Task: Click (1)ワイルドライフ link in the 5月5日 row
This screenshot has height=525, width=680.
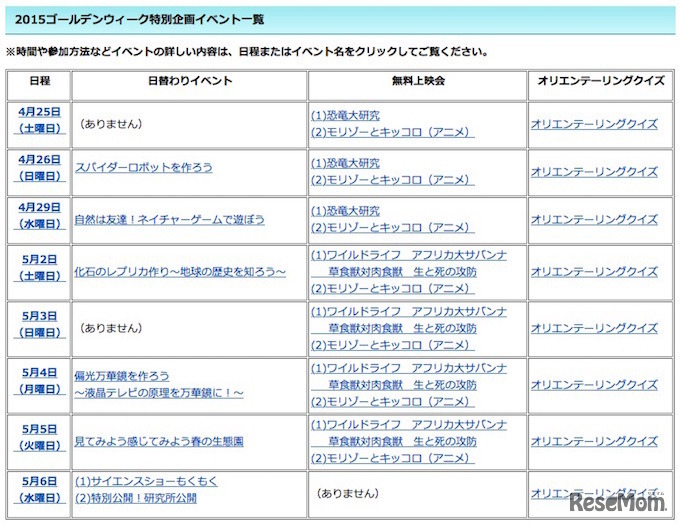Action: point(409,433)
